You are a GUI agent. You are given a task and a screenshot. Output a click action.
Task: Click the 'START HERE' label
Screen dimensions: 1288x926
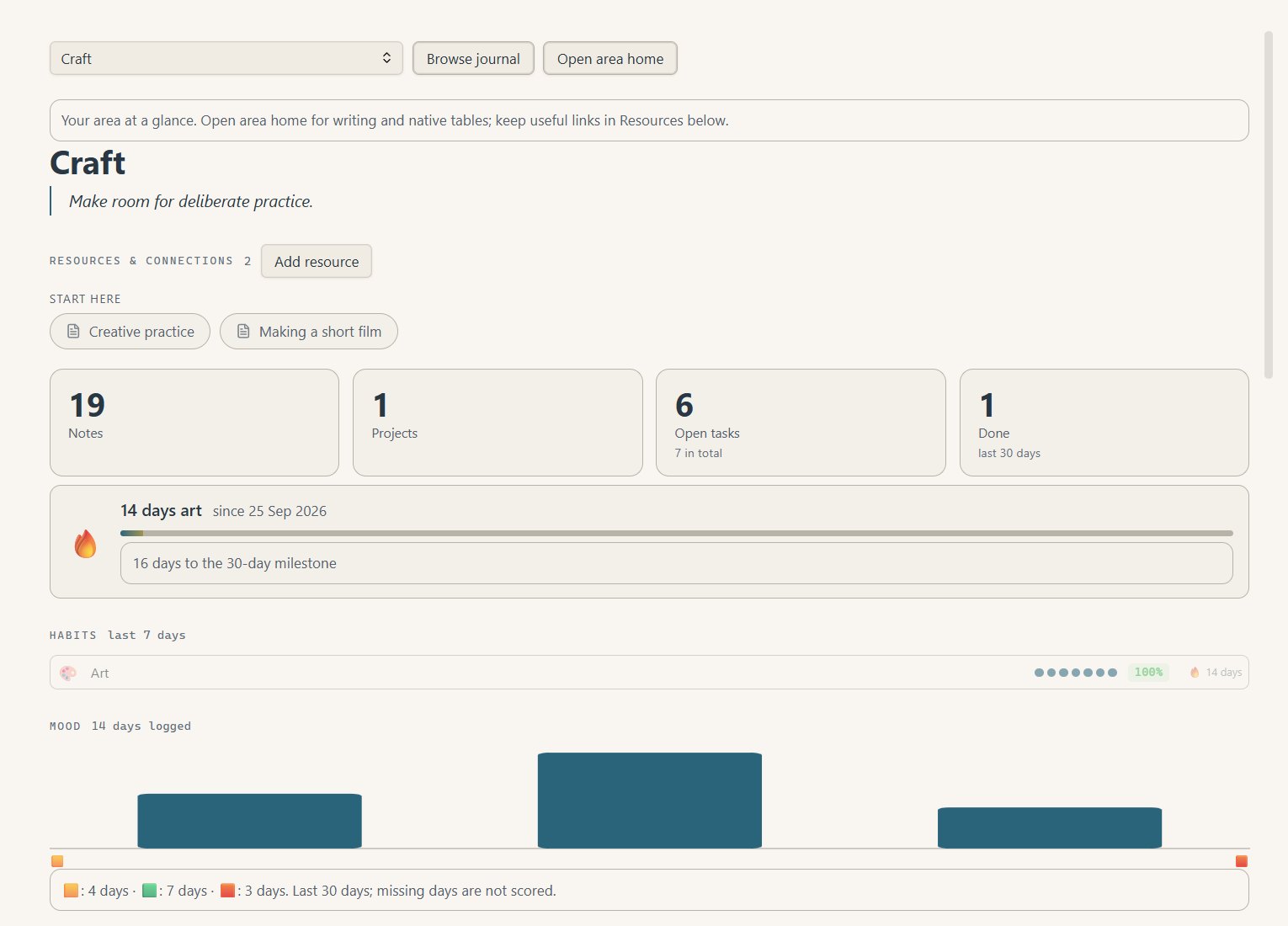tap(85, 299)
